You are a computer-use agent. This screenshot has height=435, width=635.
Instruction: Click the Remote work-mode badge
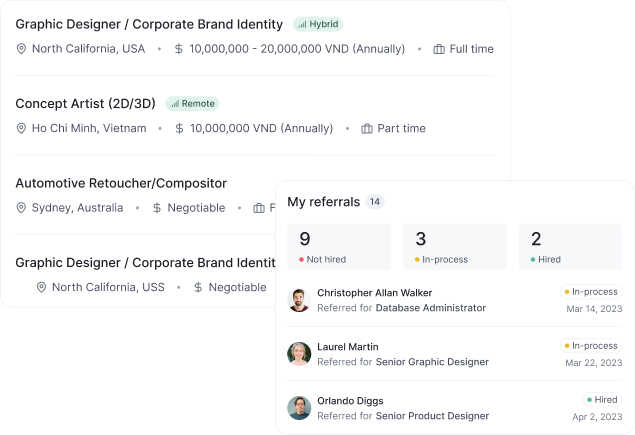192,103
